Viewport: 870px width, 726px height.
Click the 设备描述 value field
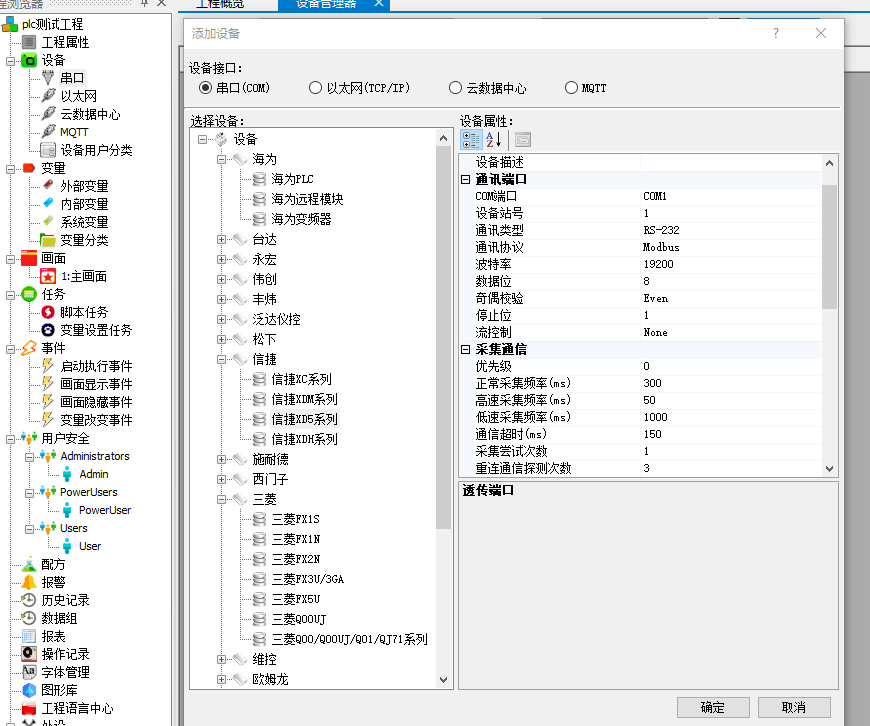point(730,162)
